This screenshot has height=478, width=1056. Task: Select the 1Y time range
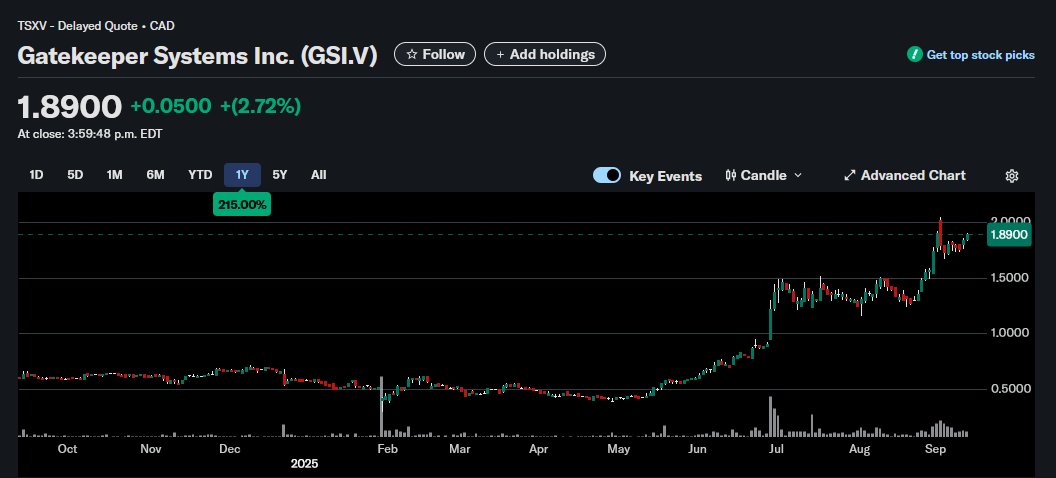(242, 175)
